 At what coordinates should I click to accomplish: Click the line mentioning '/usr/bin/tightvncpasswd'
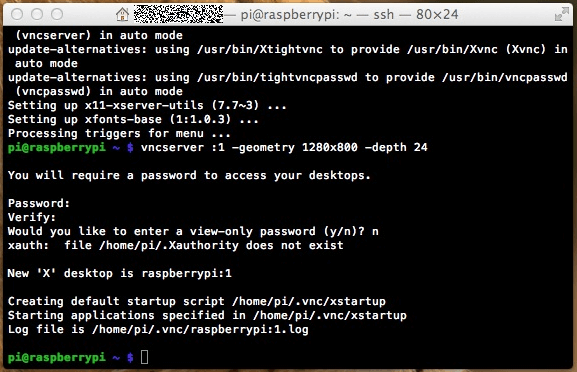[288, 78]
